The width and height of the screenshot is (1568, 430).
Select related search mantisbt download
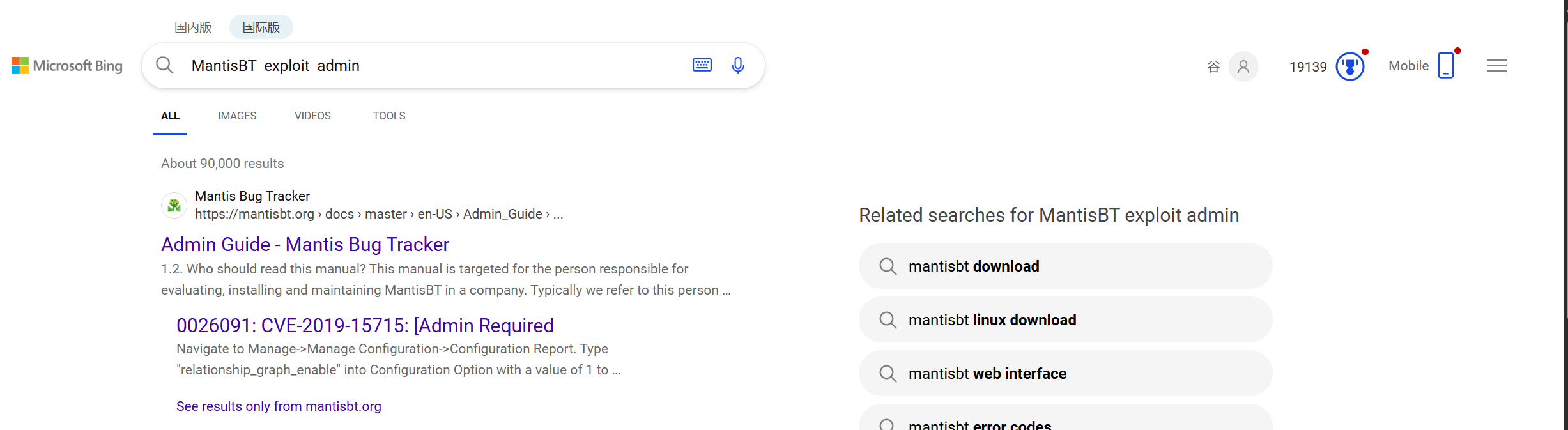point(1065,266)
